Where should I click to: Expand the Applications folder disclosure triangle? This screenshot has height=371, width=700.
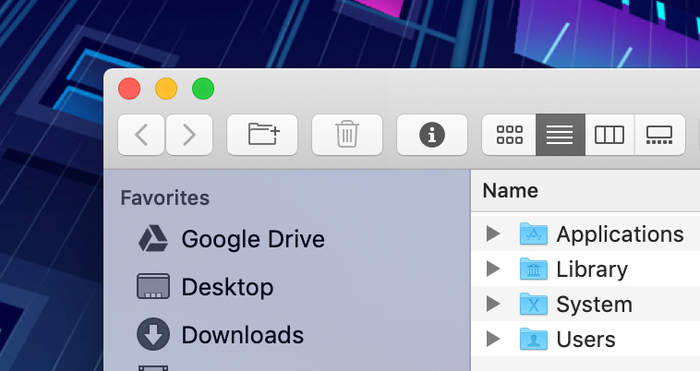coord(493,233)
